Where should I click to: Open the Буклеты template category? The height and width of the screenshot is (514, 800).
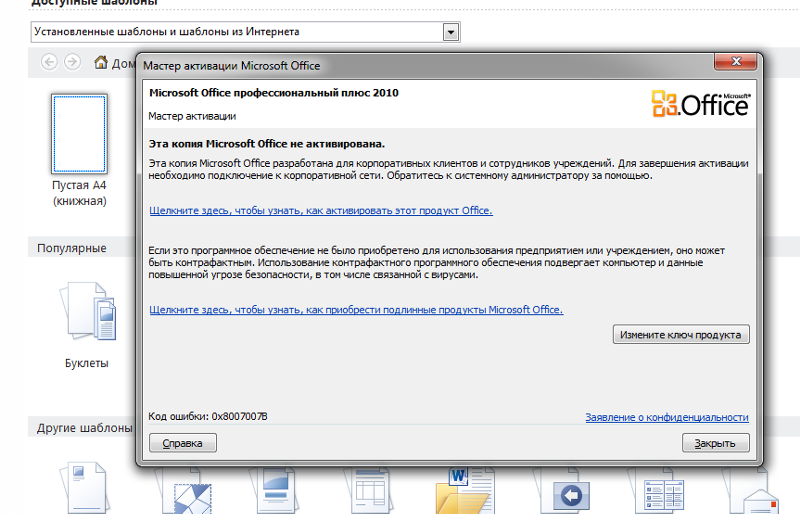(87, 327)
